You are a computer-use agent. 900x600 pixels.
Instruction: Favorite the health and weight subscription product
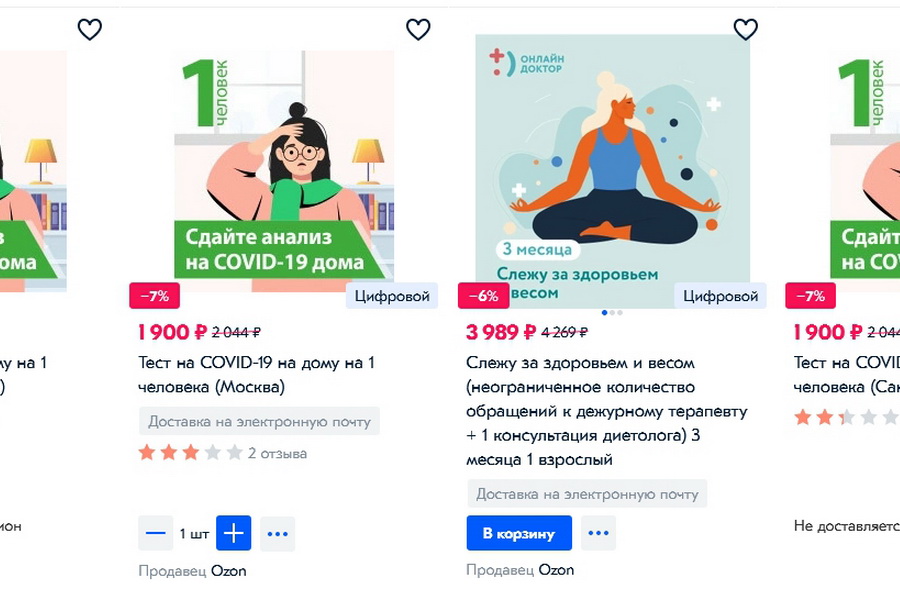pyautogui.click(x=746, y=29)
